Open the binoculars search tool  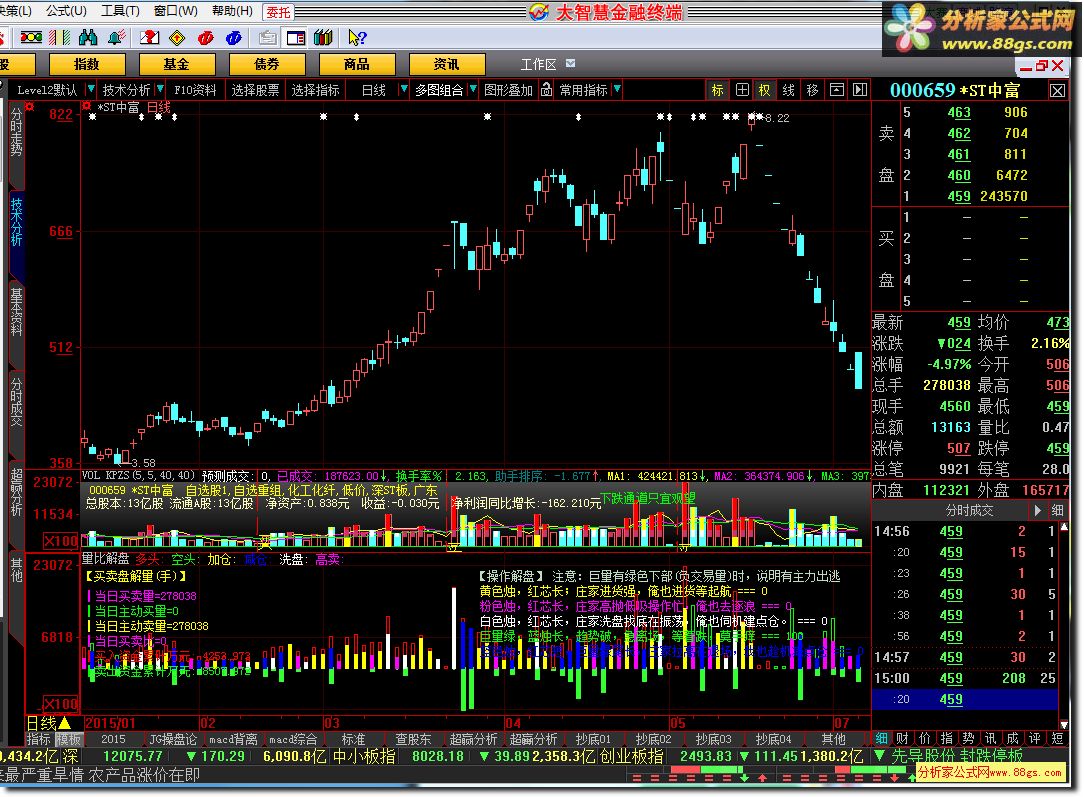click(88, 37)
